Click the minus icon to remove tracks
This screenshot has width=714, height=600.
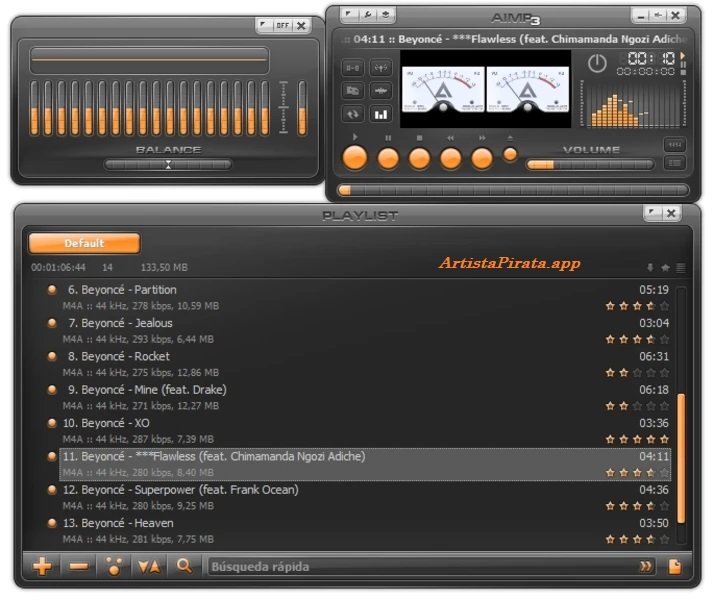79,566
